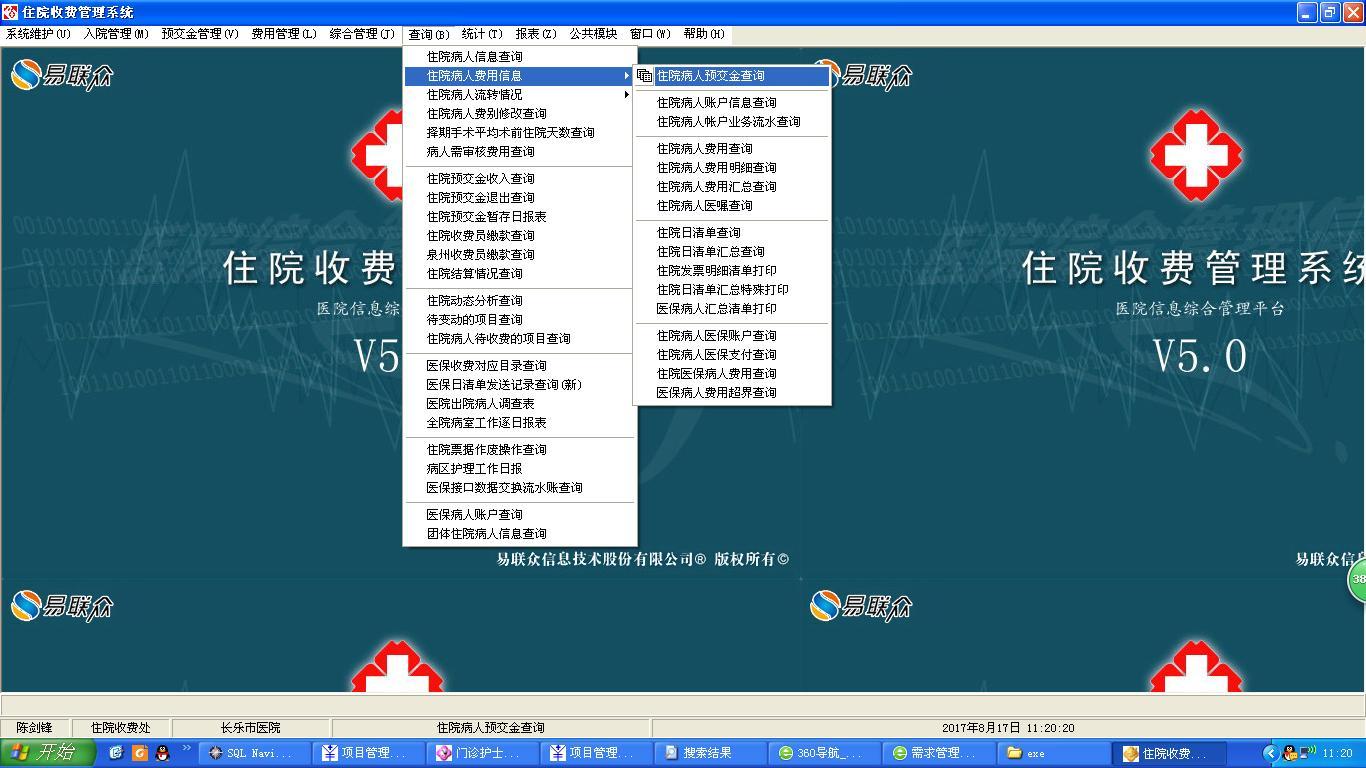The image size is (1366, 768).
Task: Open the 综合管理 menu
Action: tap(362, 34)
